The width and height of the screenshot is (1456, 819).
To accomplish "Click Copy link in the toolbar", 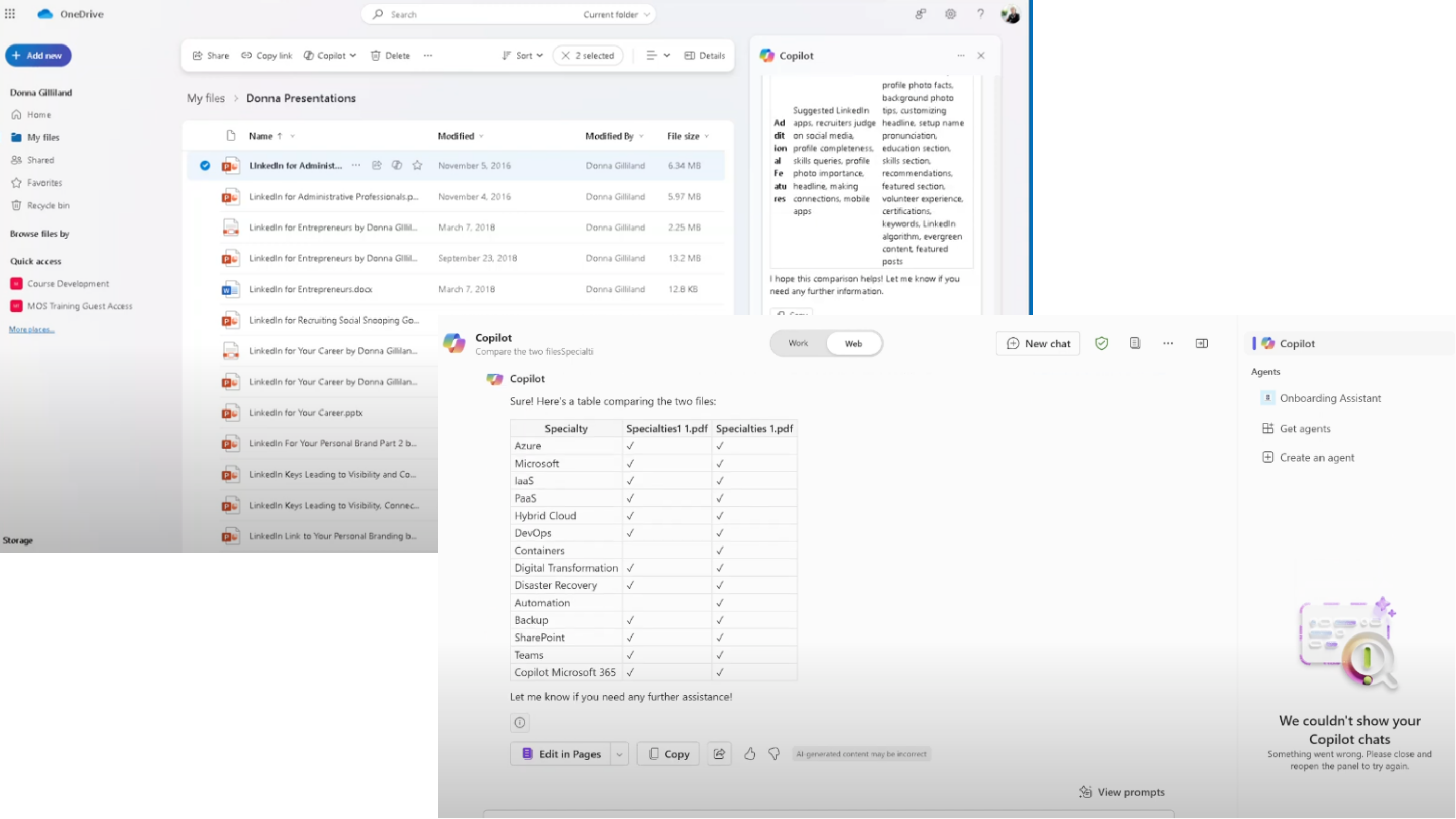I will [267, 56].
